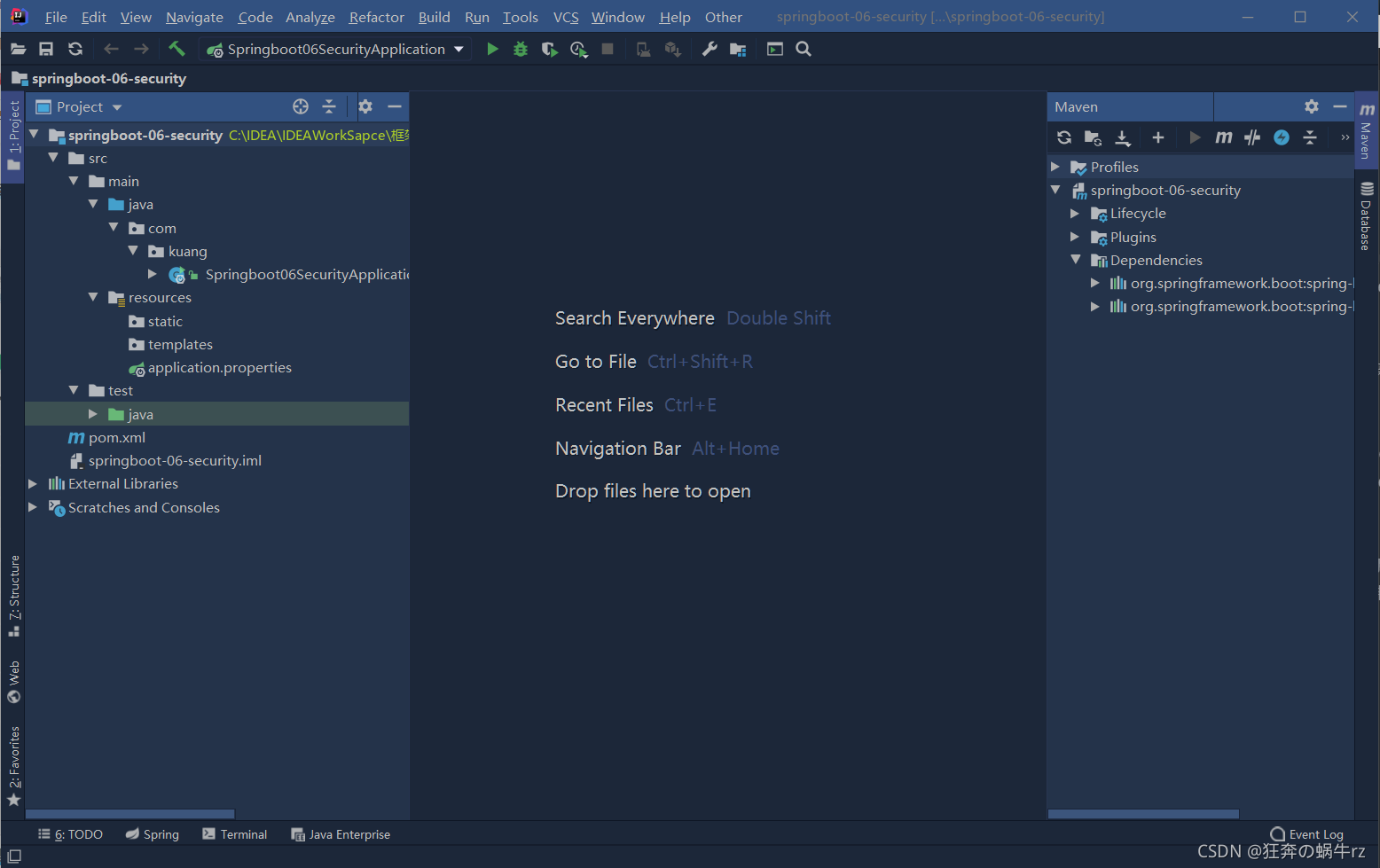Click the Debug bug icon

(521, 50)
